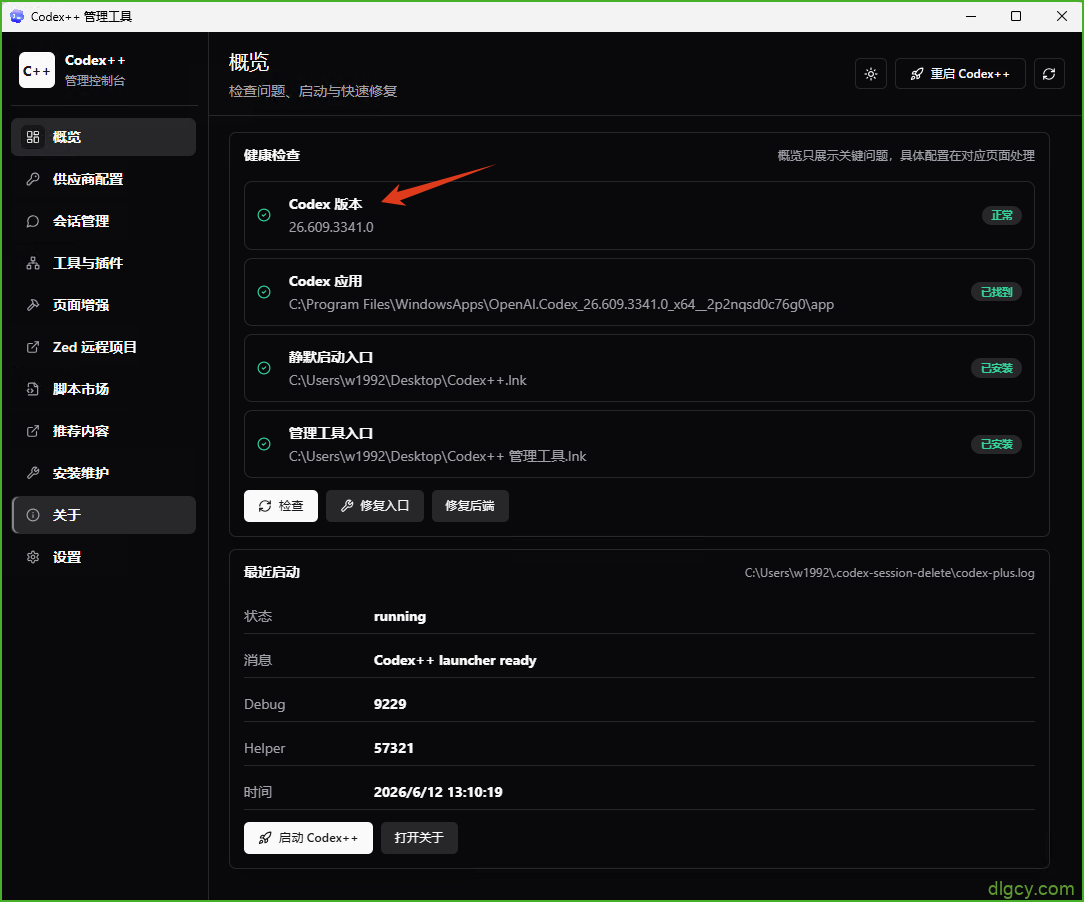Viewport: 1084px width, 902px height.
Task: Click the Helper port value 57321
Action: 393,748
